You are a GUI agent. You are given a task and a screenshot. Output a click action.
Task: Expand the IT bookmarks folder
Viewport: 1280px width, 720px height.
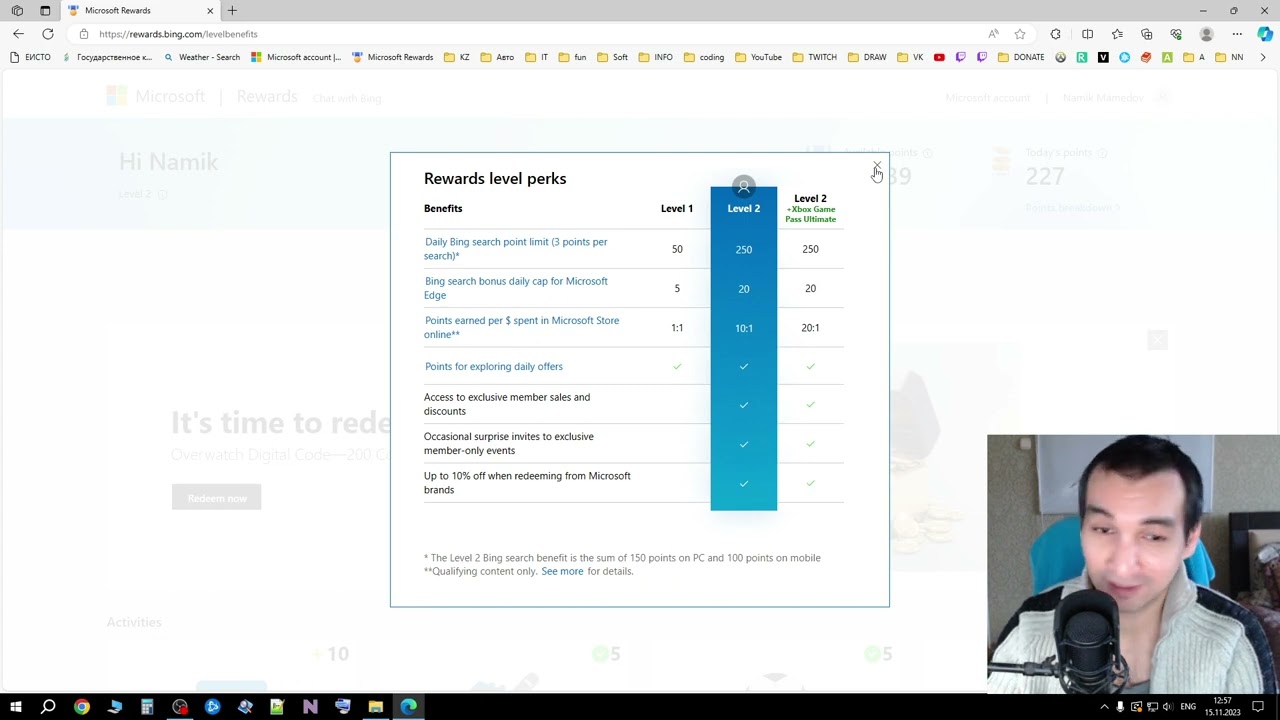coord(537,57)
